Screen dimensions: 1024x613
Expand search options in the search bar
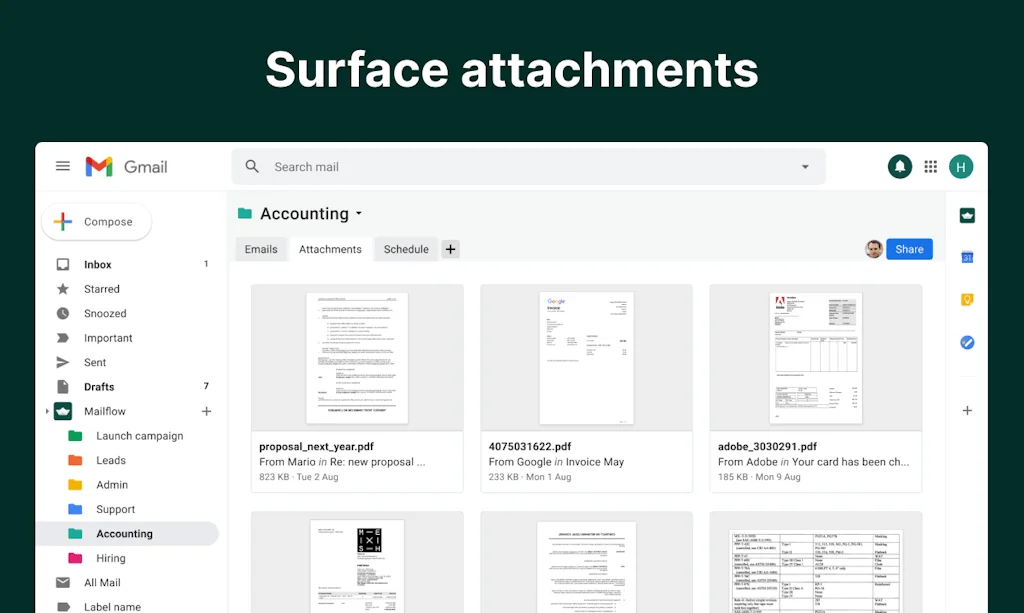805,166
